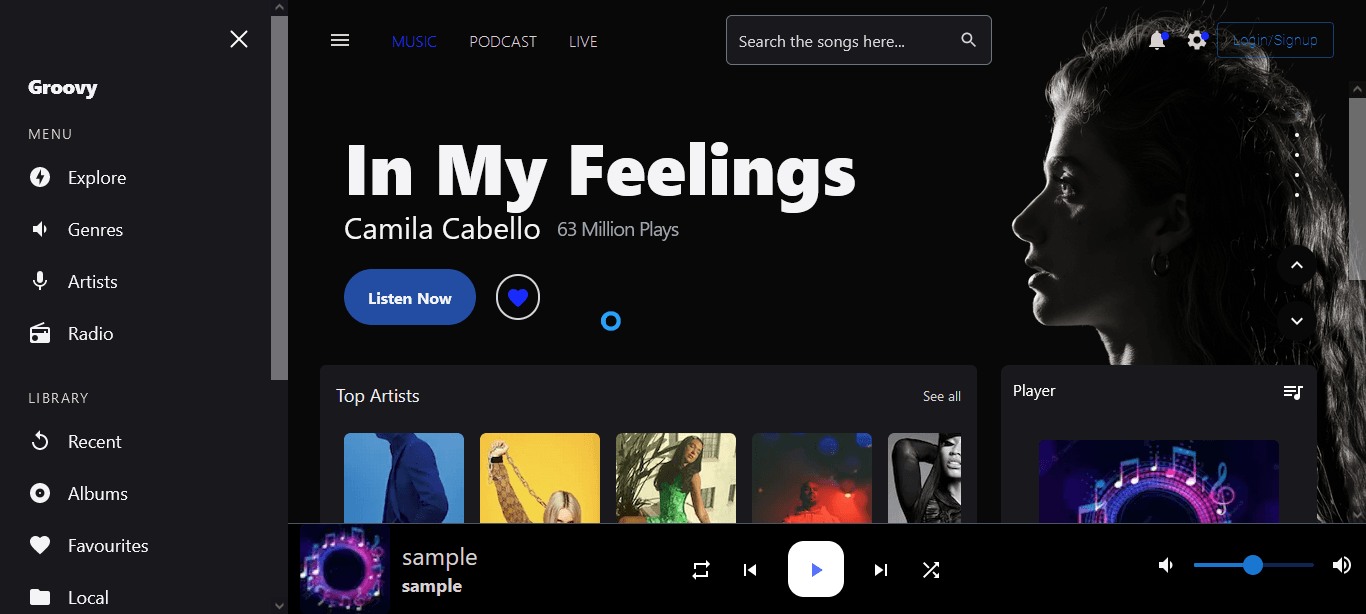1366x614 pixels.
Task: Toggle the repeat button
Action: 701,570
